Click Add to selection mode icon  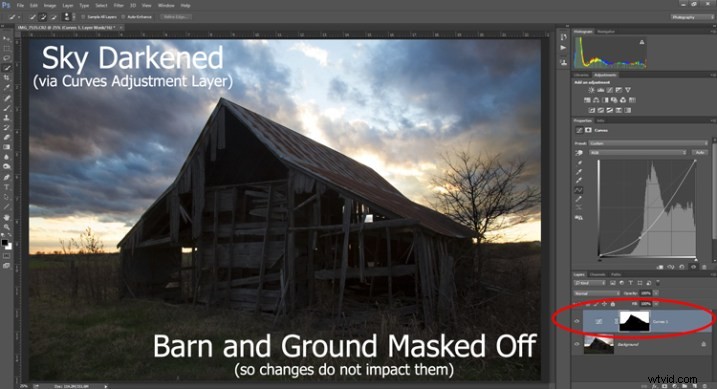coord(43,17)
